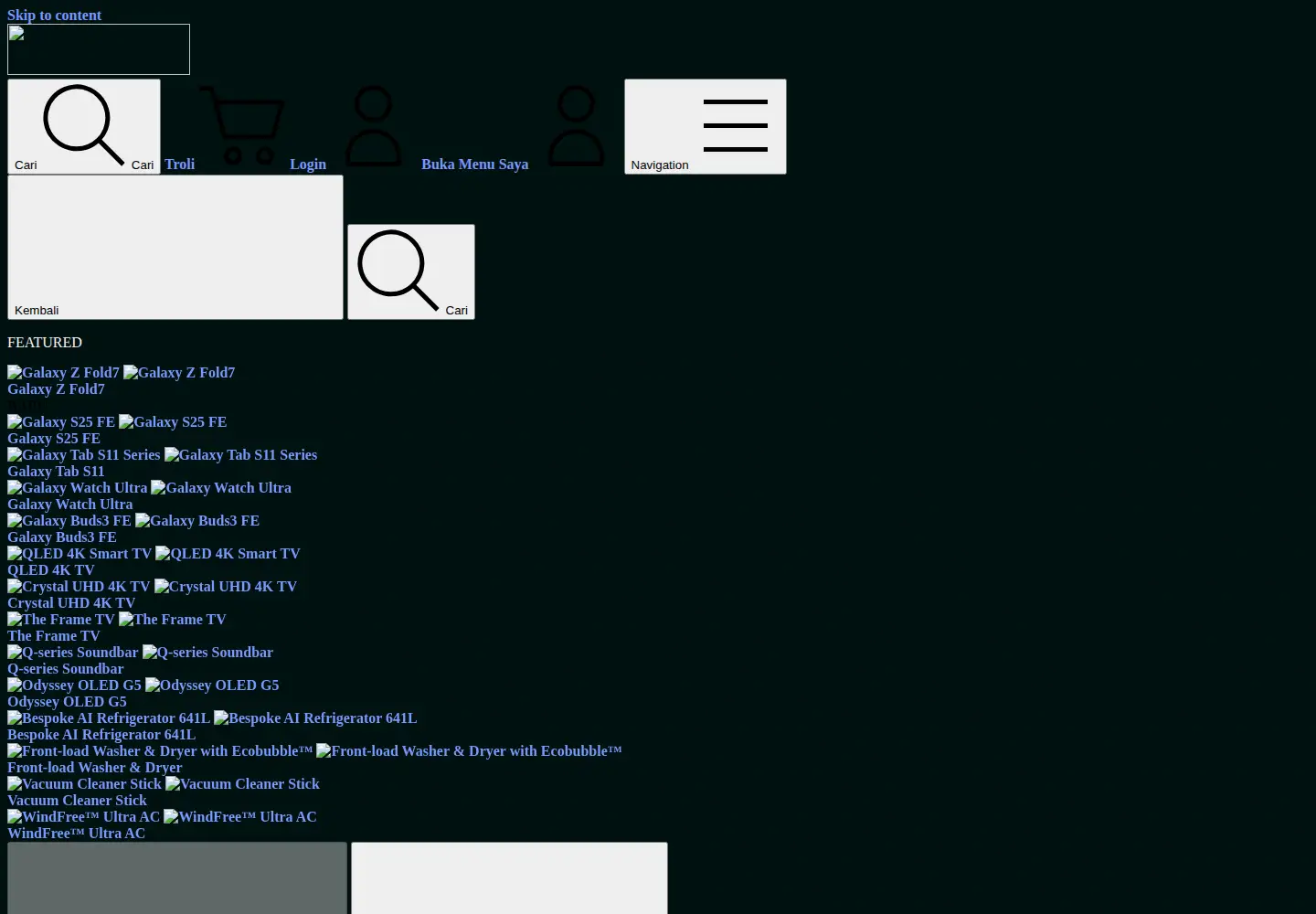Viewport: 1316px width, 914px height.
Task: Click second Galaxy Watch Ultra image
Action: pyautogui.click(x=221, y=488)
